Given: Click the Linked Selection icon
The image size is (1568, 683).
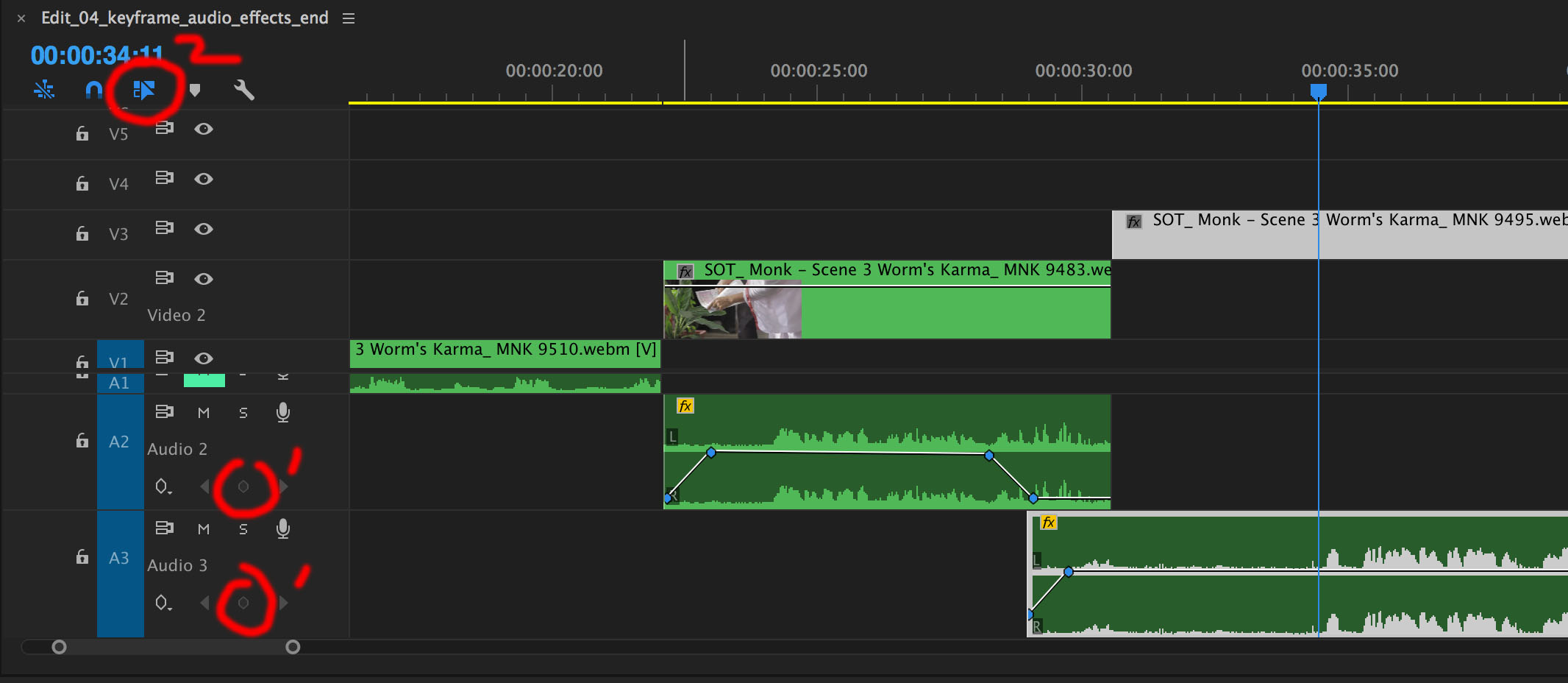Looking at the screenshot, I should point(143,90).
